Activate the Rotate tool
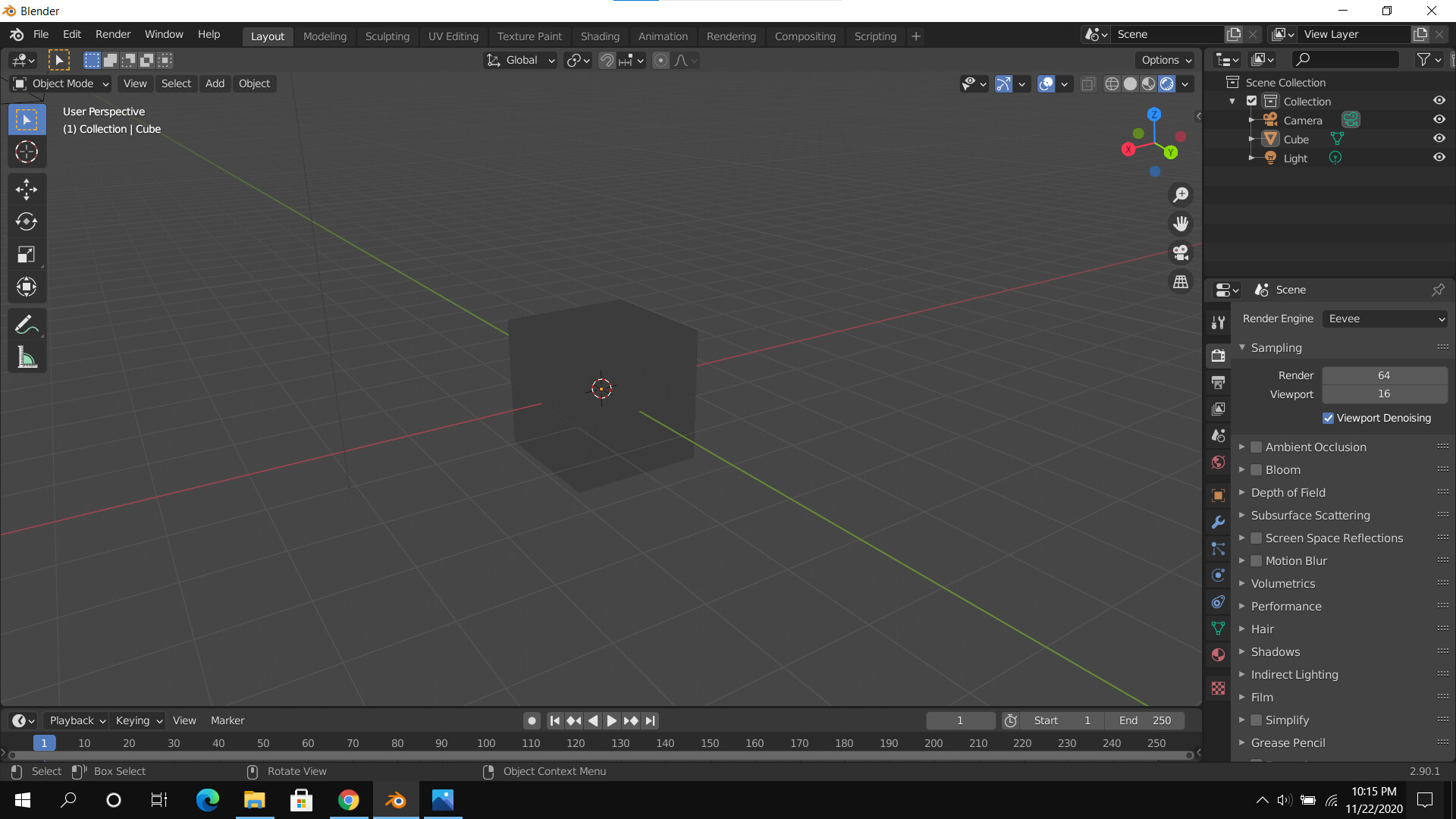The width and height of the screenshot is (1456, 819). coord(27,221)
